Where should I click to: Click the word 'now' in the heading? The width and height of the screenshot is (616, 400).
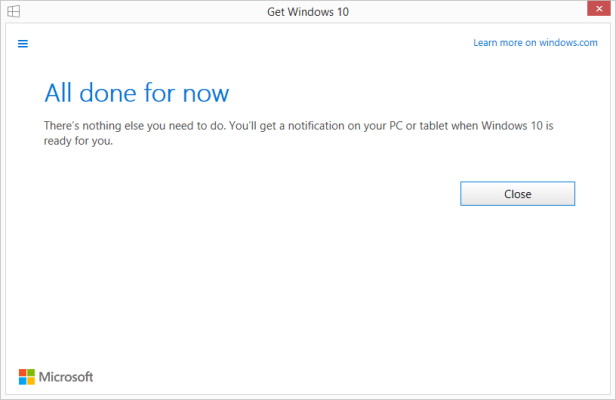click(206, 93)
